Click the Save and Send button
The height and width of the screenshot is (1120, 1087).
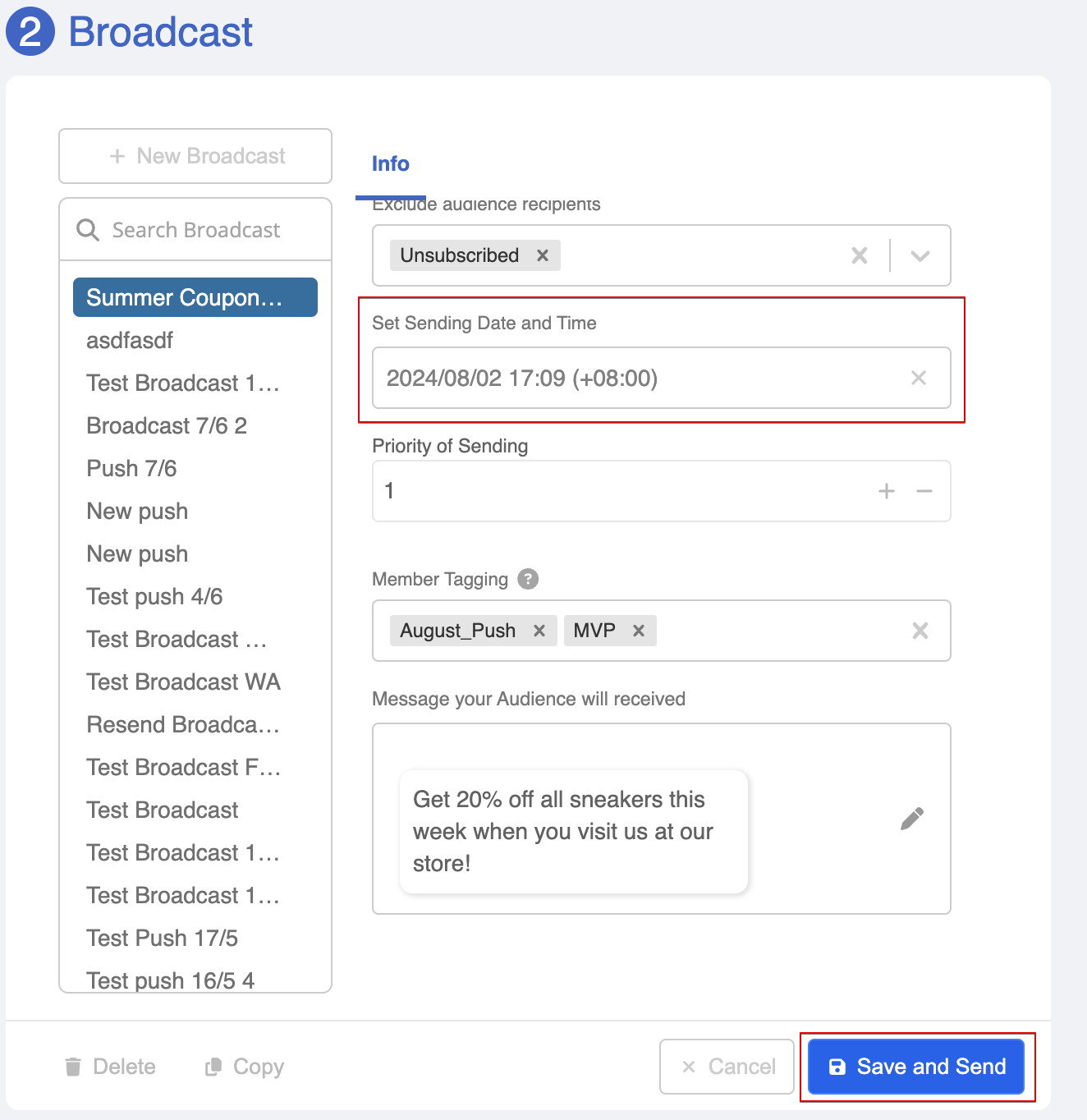(x=915, y=1066)
